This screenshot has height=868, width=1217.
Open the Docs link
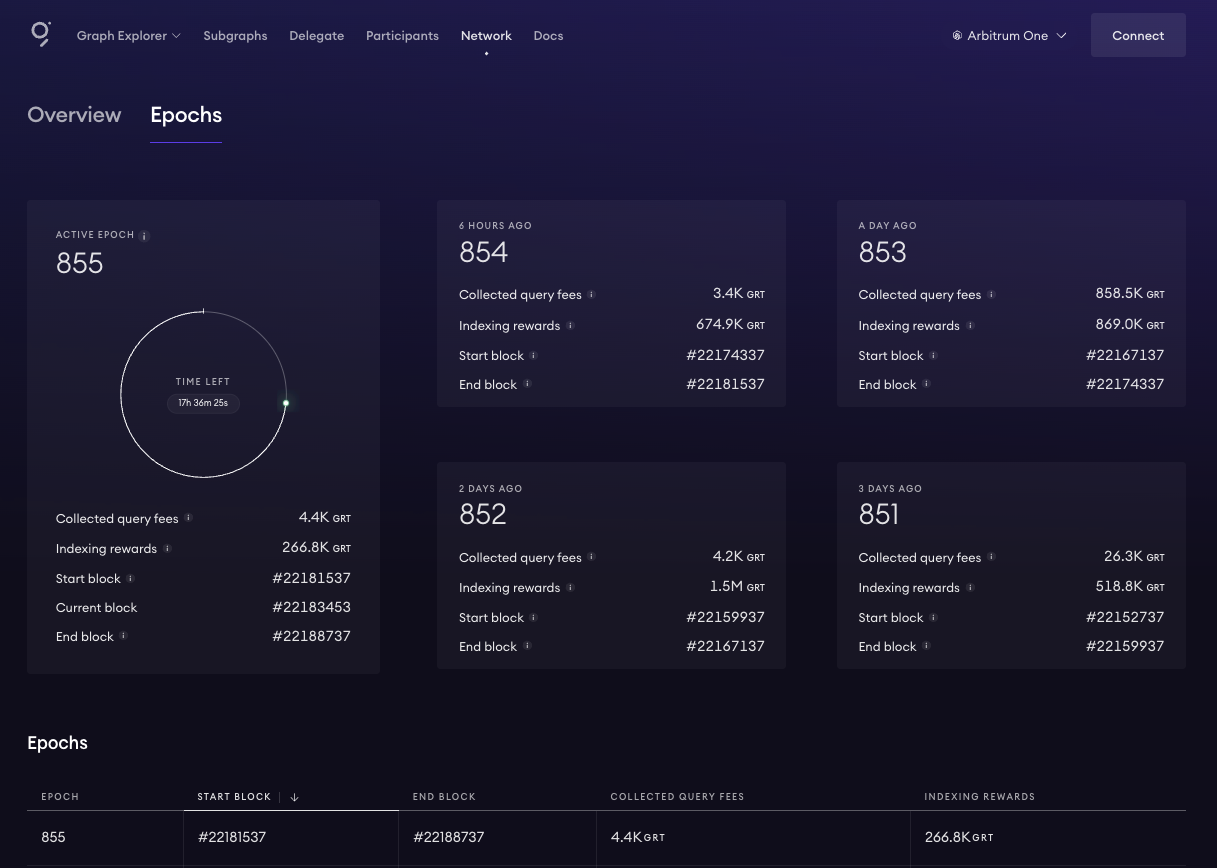pyautogui.click(x=548, y=36)
